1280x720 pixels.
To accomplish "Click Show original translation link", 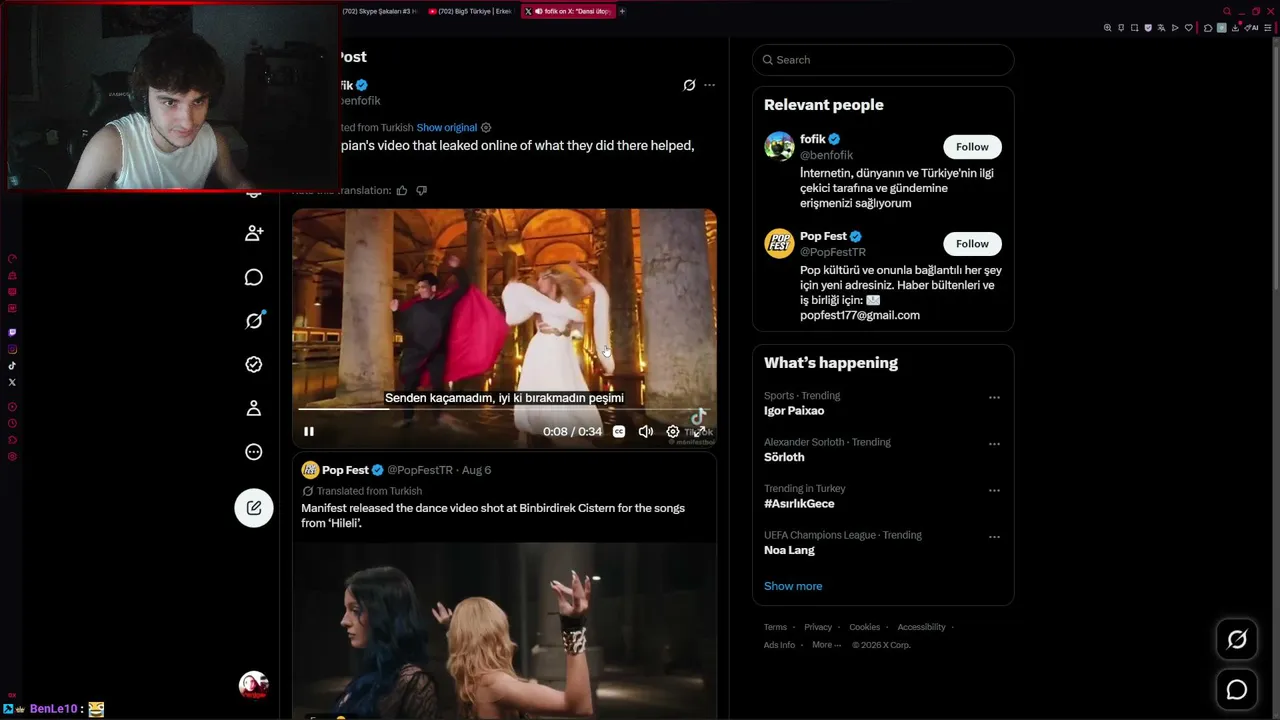I will click(447, 128).
